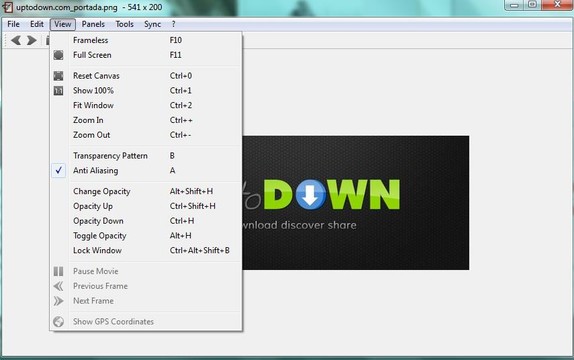
Task: Choose Reset Canvas
Action: coord(146,76)
